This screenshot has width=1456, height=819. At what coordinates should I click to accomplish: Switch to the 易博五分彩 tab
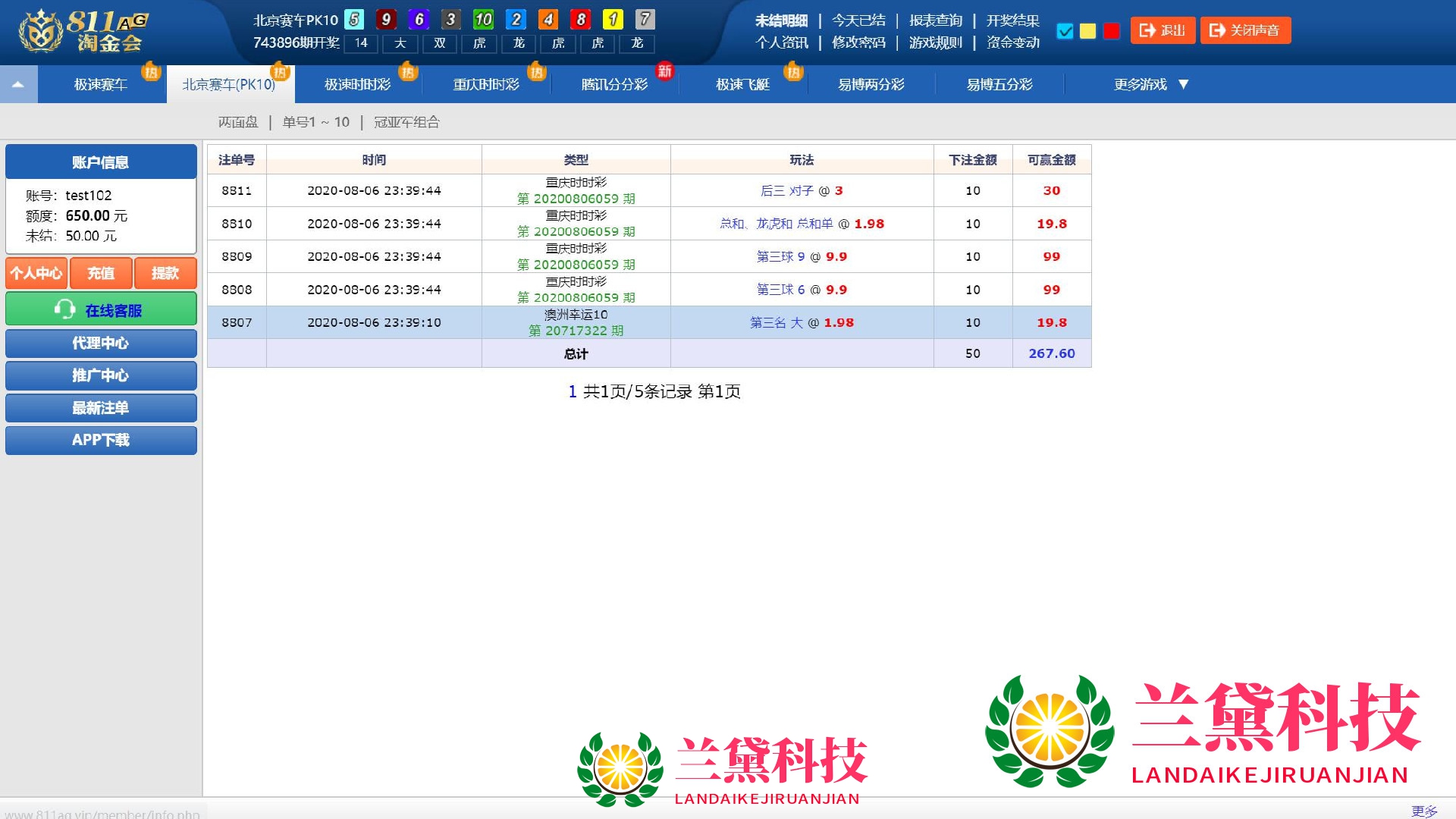click(x=999, y=84)
